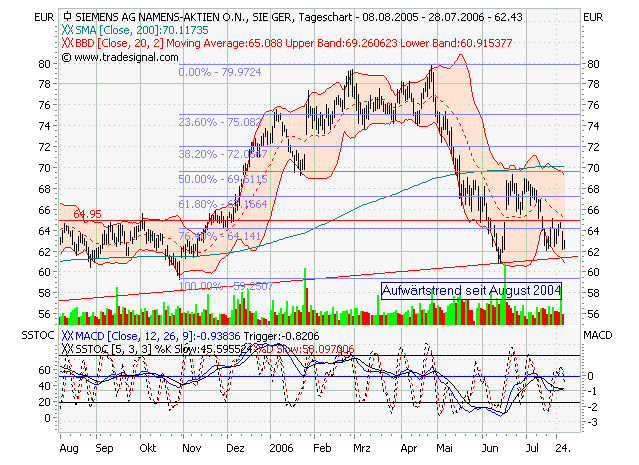
Task: Click the MACD axis label on the right
Action: pyautogui.click(x=598, y=335)
